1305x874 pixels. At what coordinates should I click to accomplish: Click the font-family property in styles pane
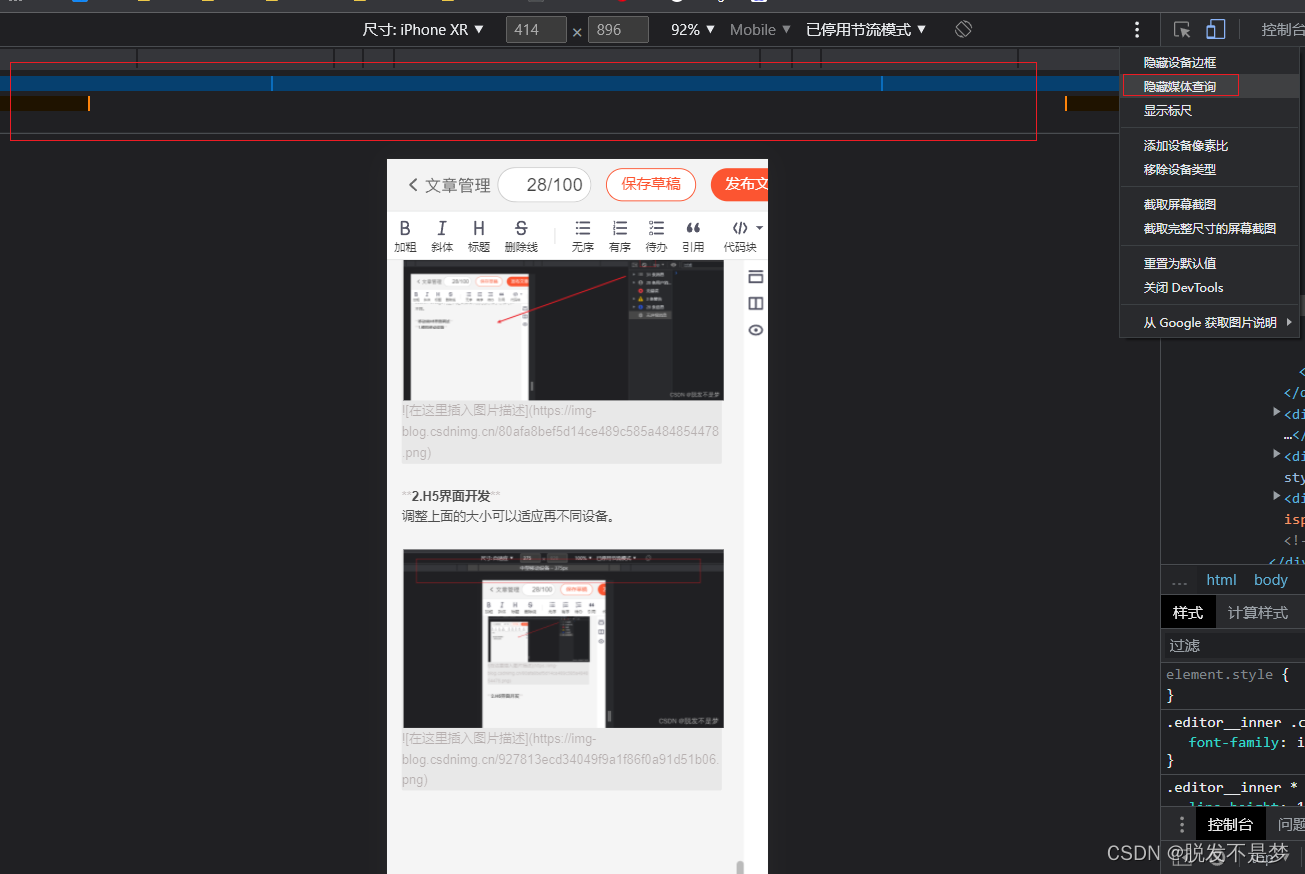click(1234, 743)
